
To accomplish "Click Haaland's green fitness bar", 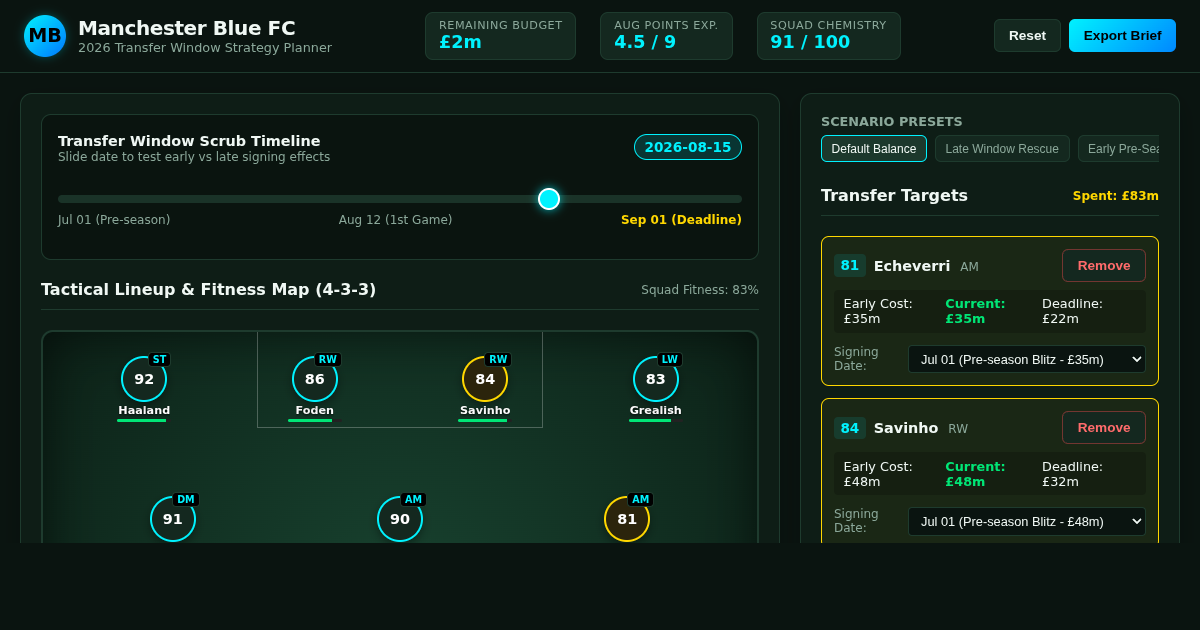I will (142, 420).
